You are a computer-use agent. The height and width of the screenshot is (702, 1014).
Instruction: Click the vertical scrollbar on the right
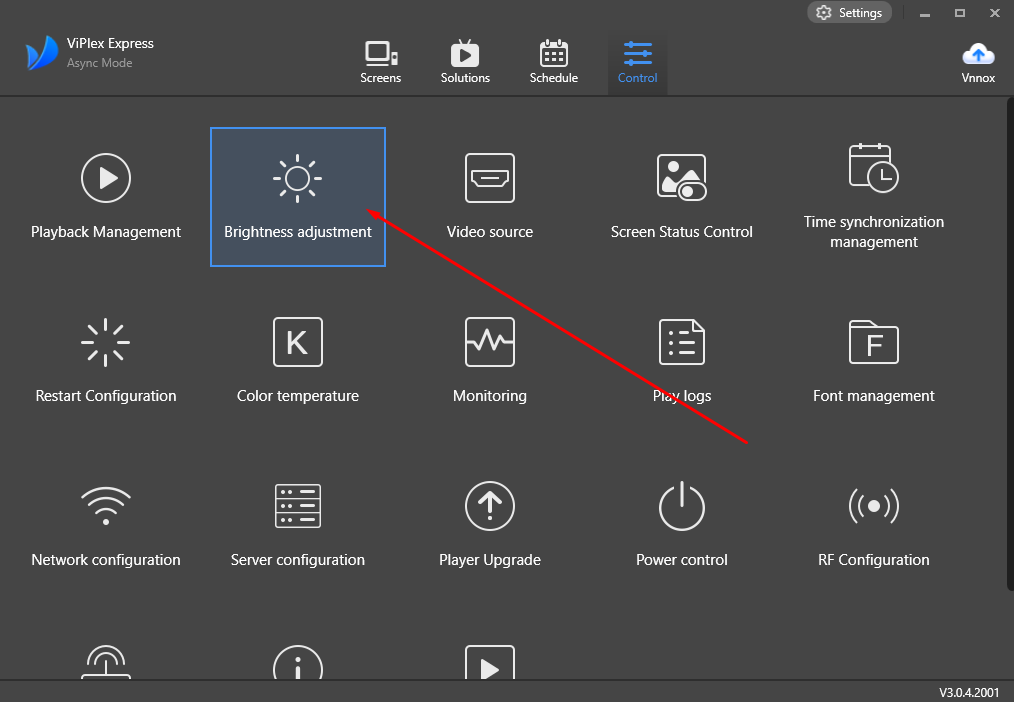pos(1010,344)
